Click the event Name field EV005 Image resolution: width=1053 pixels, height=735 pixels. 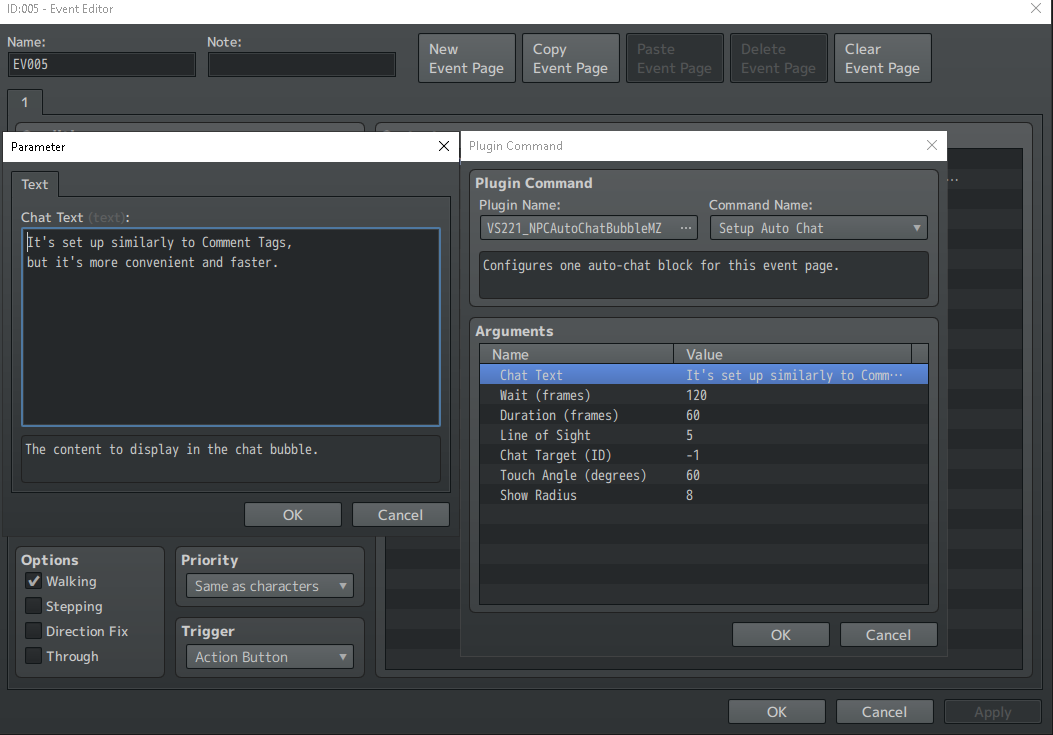pos(101,64)
